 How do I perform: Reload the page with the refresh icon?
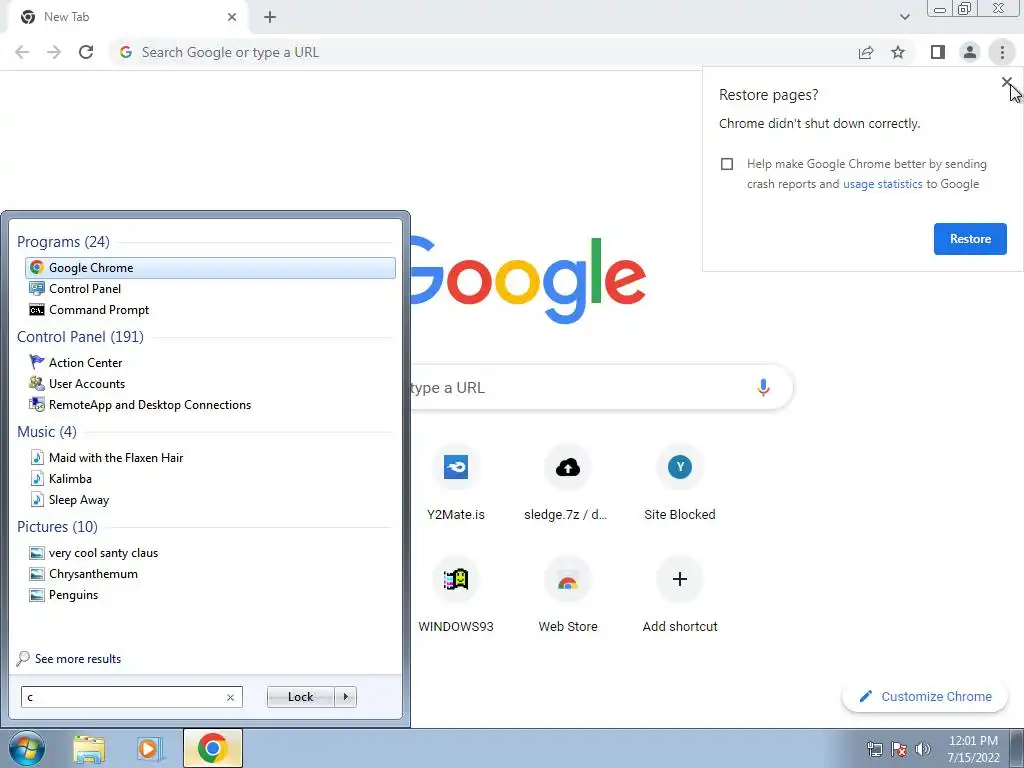tap(86, 52)
